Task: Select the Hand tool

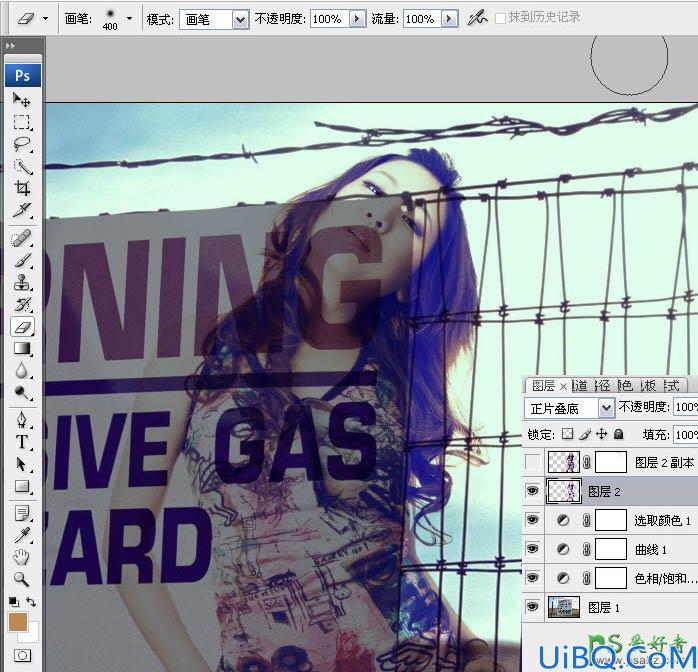Action: coord(21,557)
